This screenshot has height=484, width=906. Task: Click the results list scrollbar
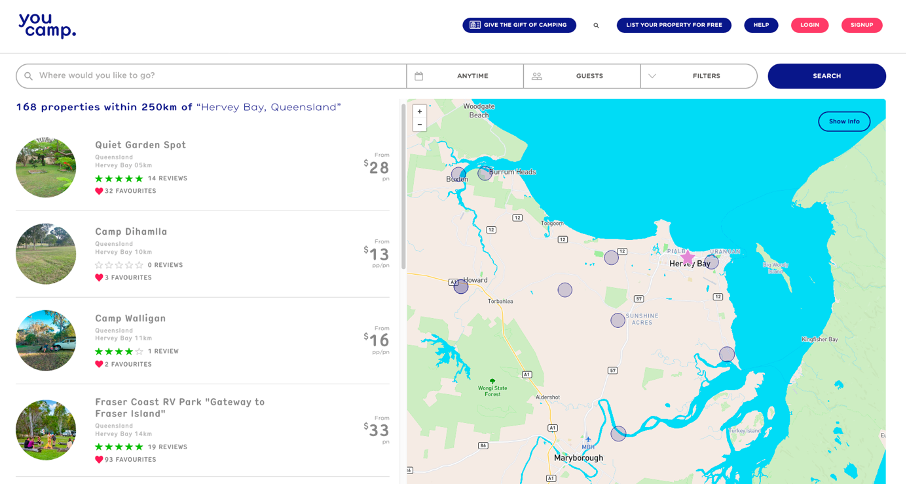point(403,186)
